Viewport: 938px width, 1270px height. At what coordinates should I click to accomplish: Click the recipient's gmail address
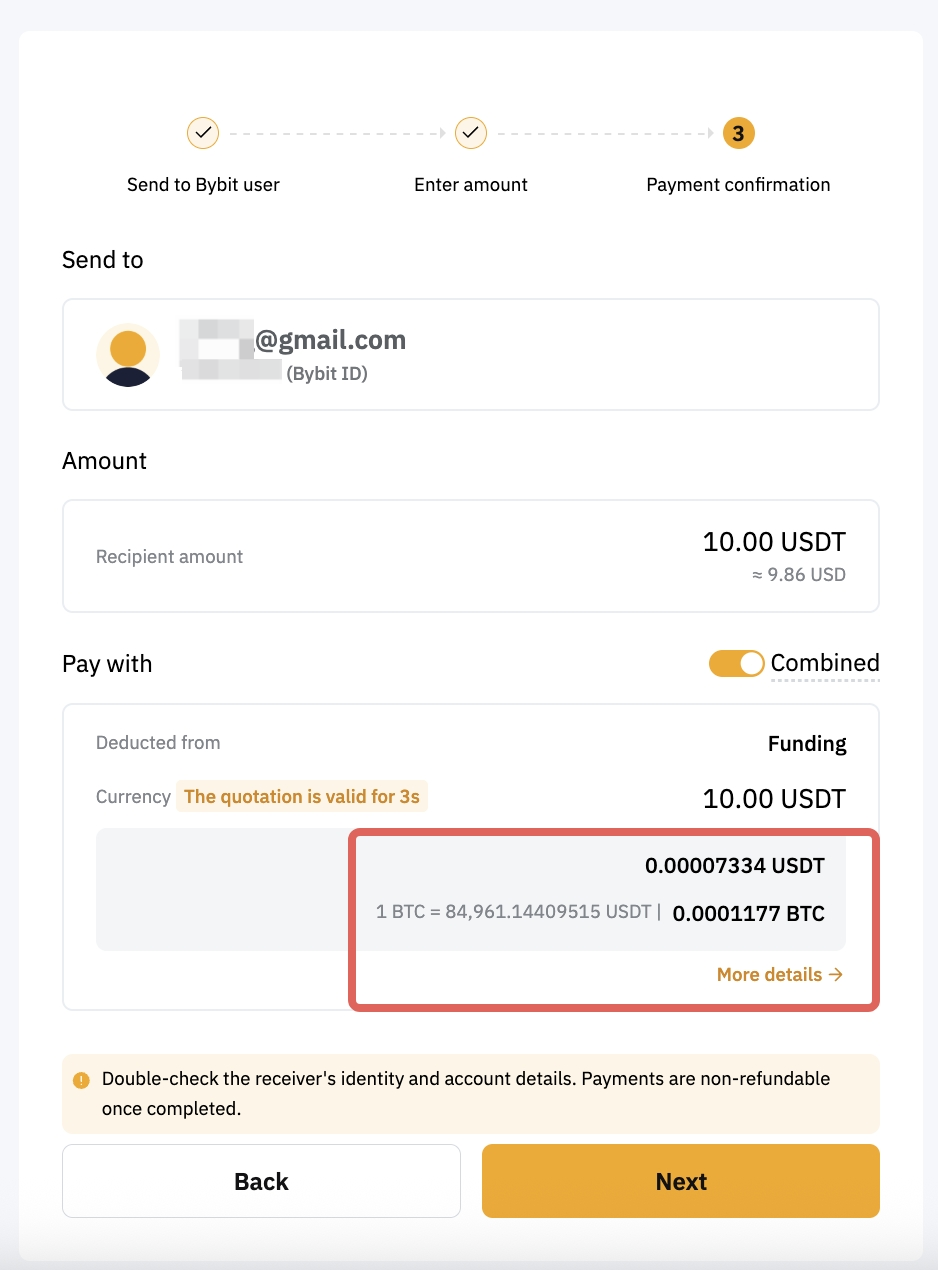[330, 341]
